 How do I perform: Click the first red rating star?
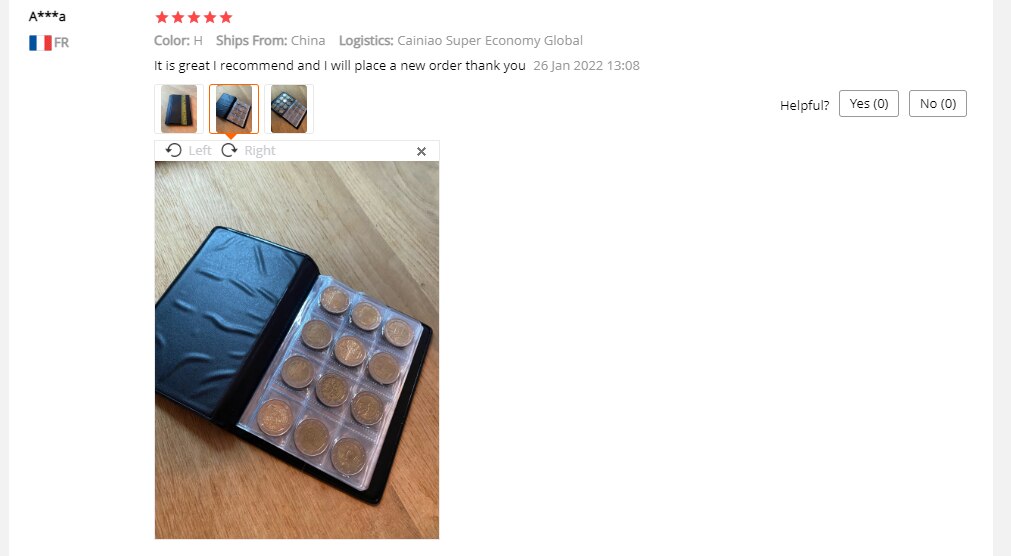tap(162, 17)
